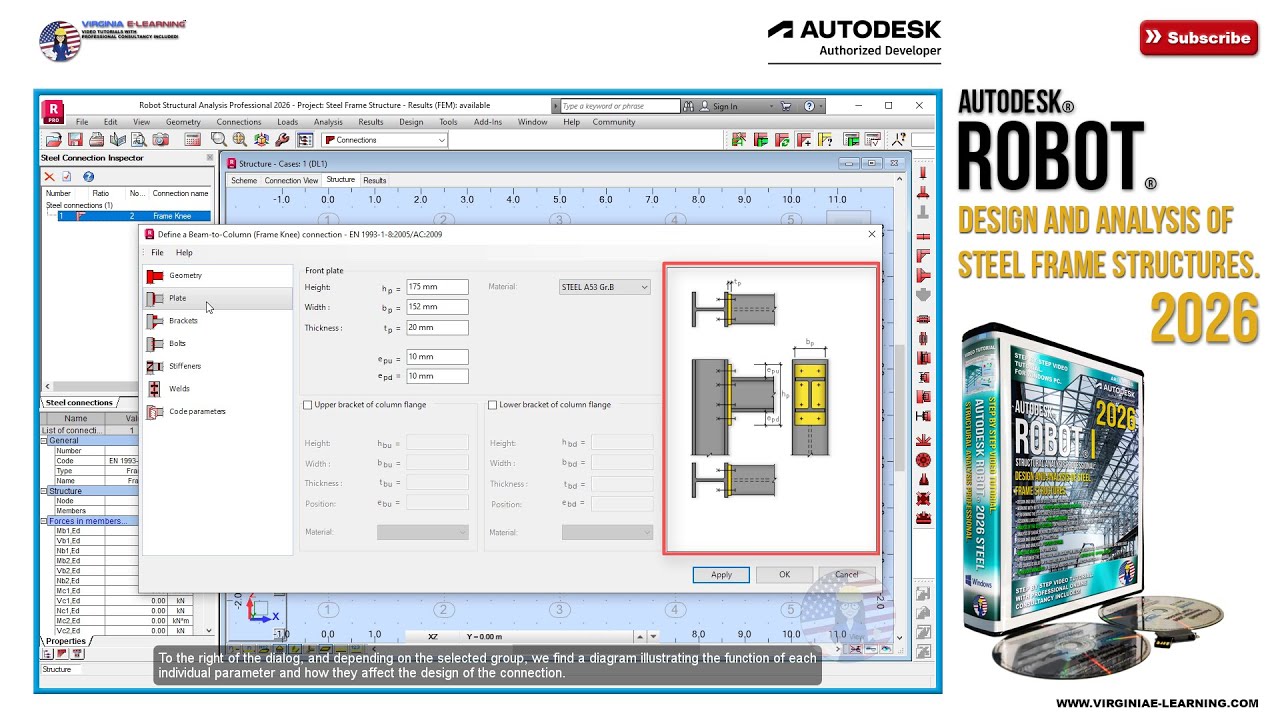This screenshot has height=720, width=1280.
Task: Select the Plate group in dialog
Action: click(217, 298)
